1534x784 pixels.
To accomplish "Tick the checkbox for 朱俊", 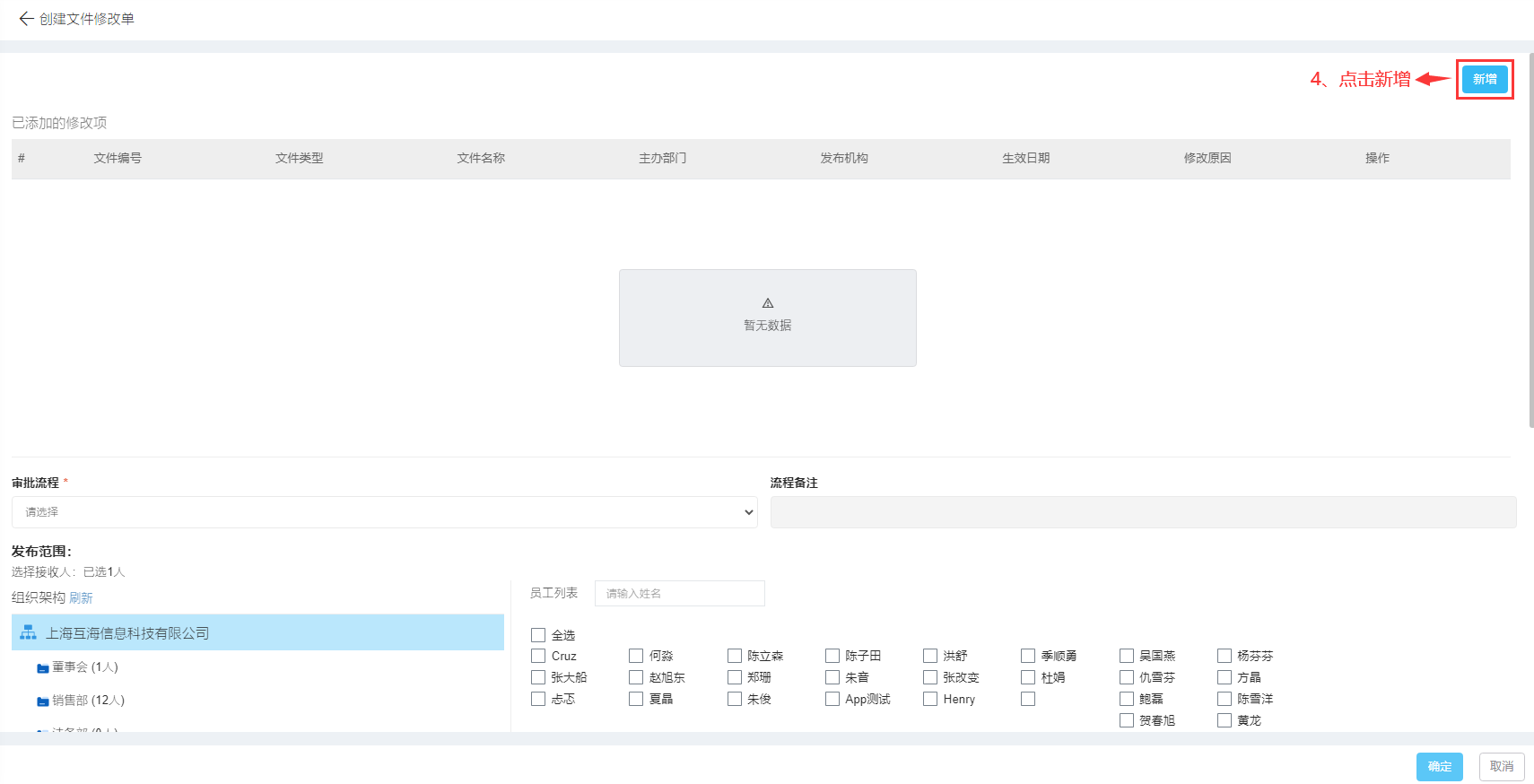I will 735,699.
